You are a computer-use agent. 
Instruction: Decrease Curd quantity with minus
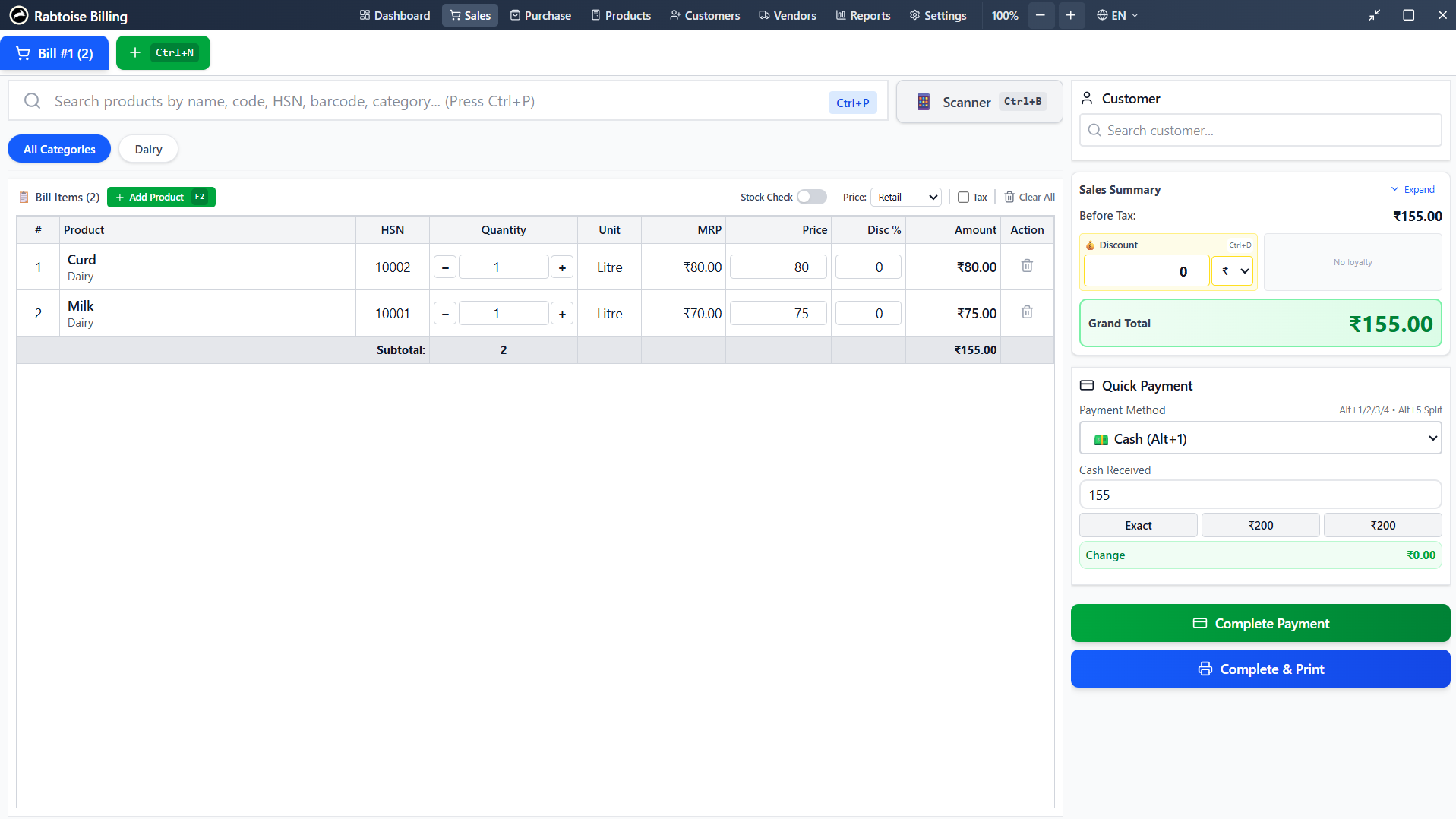[445, 267]
